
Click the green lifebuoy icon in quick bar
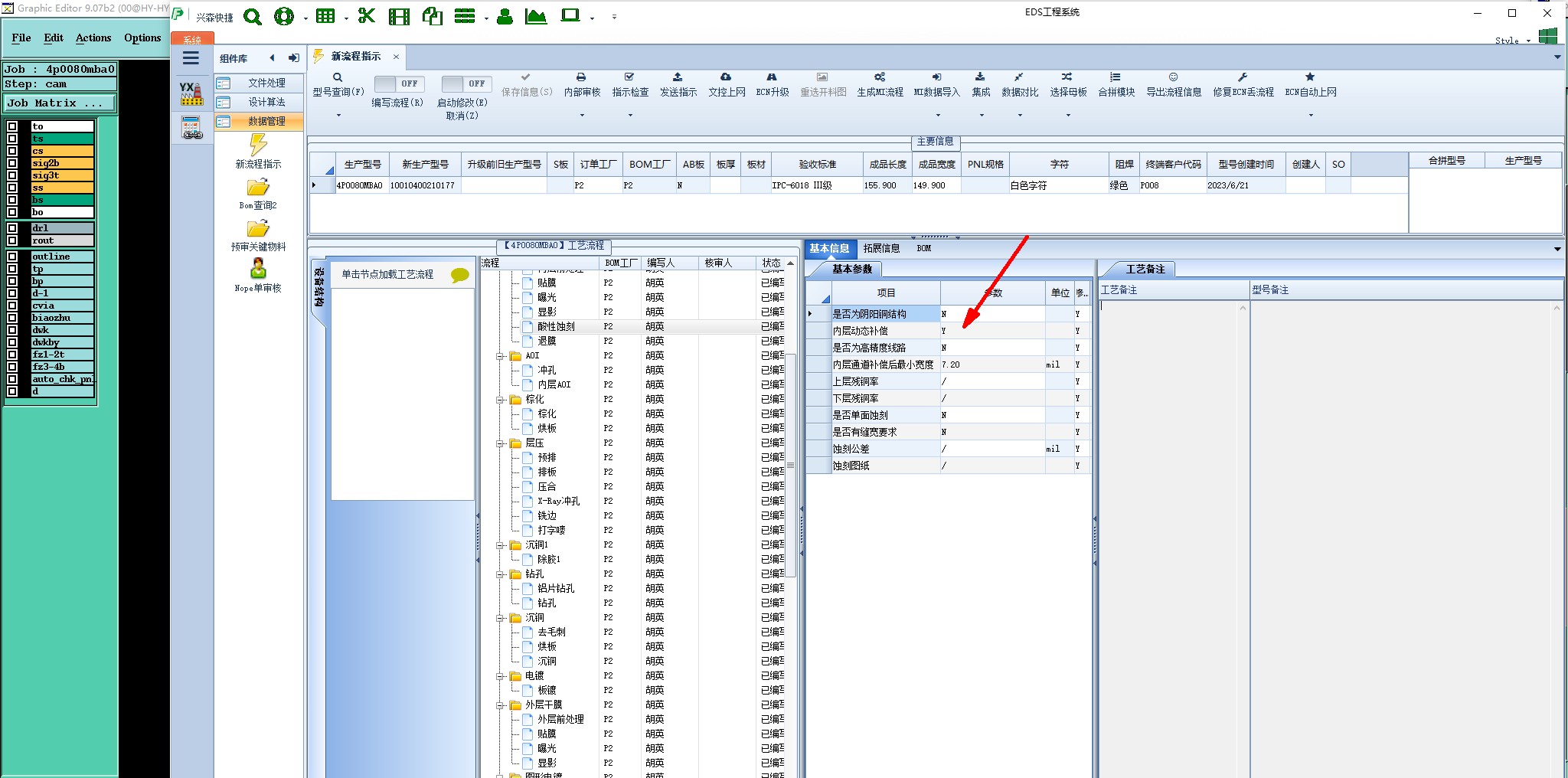pyautogui.click(x=284, y=16)
